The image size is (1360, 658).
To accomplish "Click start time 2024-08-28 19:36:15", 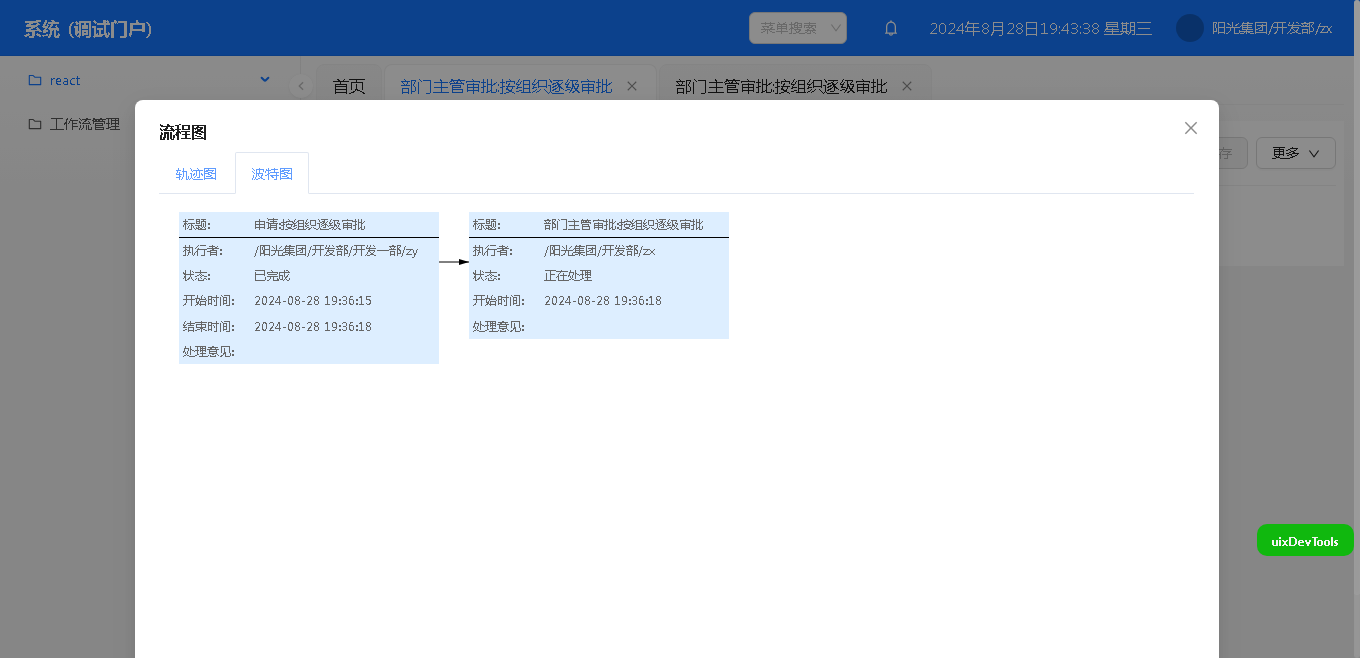I will pos(313,301).
